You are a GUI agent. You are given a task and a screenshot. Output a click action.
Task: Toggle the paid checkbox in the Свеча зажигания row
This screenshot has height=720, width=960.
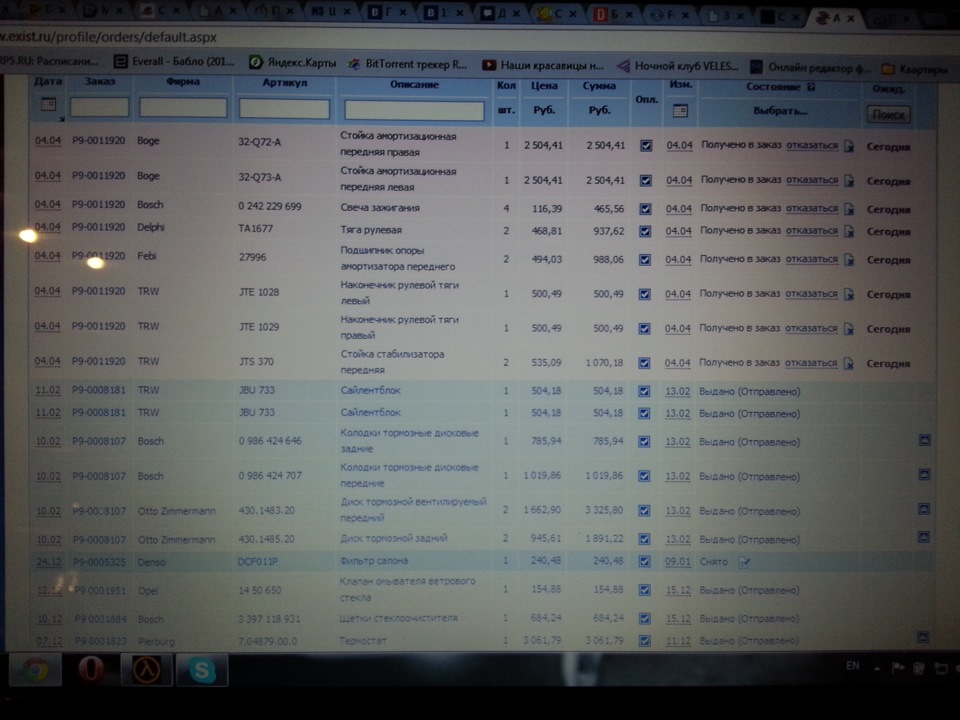pos(645,209)
